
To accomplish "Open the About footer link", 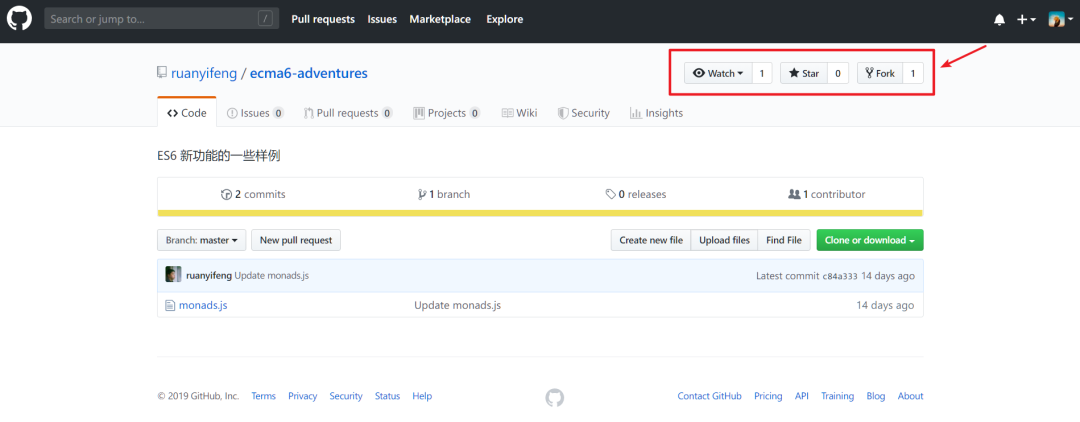I will (911, 396).
